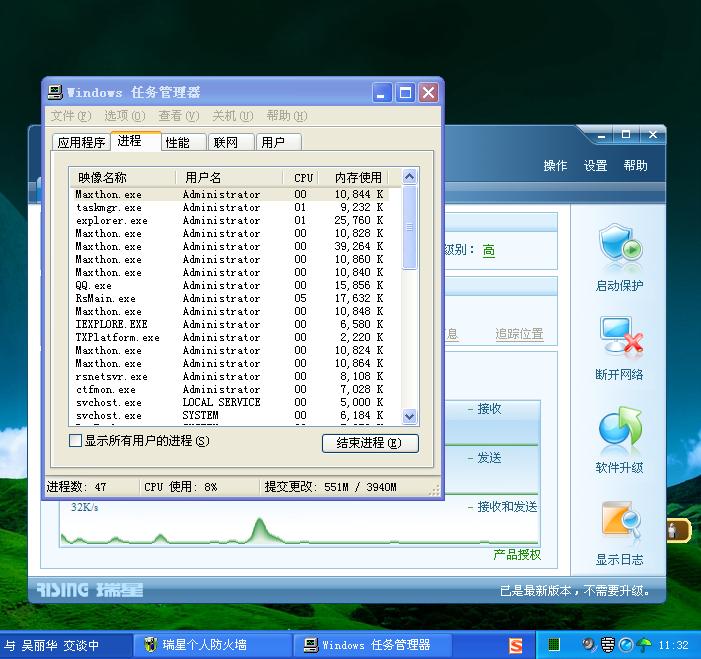Screen dimensions: 701x659
Task: Switch to the 联网 tab
Action: click(231, 142)
